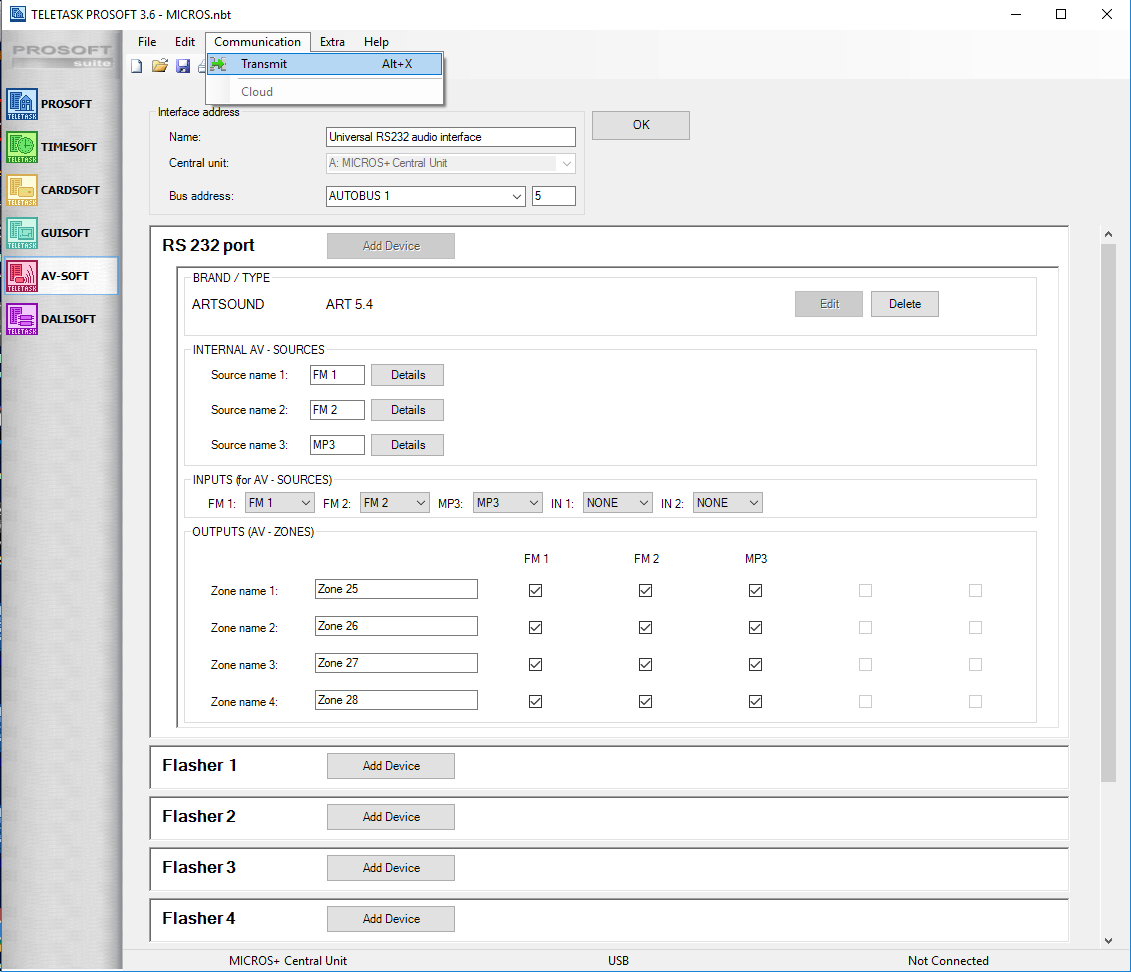Image resolution: width=1131 pixels, height=972 pixels.
Task: Click the New file toolbar icon
Action: 137,67
